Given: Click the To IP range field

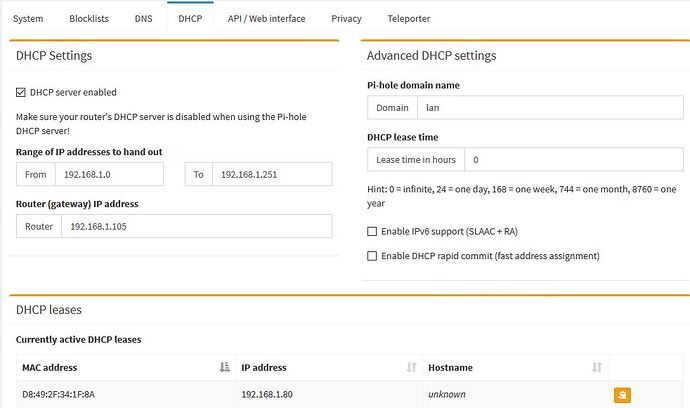Looking at the screenshot, I should point(271,175).
